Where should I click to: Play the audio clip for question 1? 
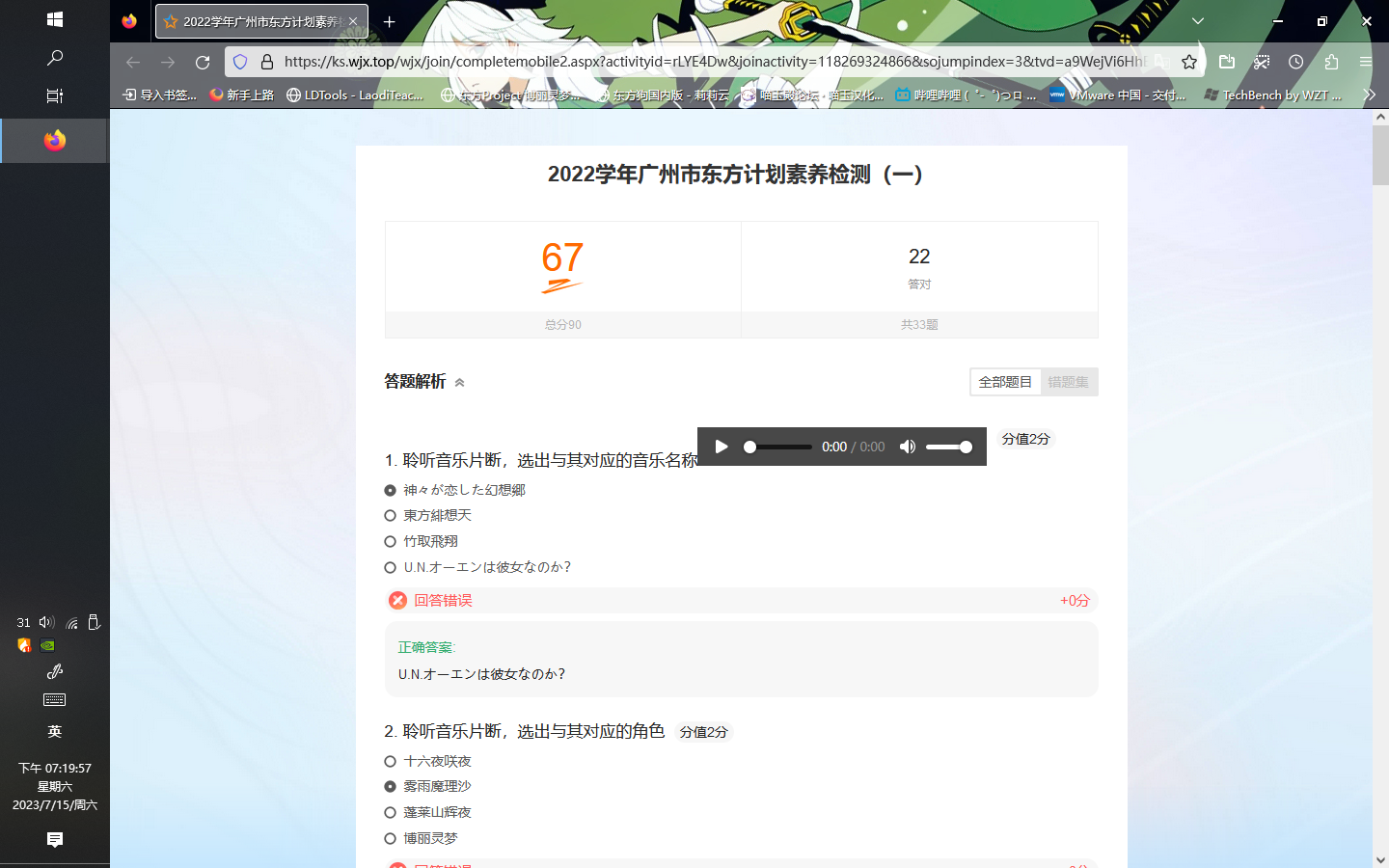pos(722,447)
